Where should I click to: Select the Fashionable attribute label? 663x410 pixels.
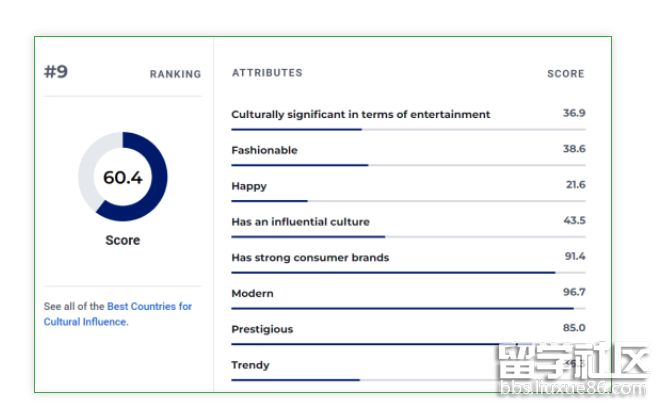tap(264, 150)
